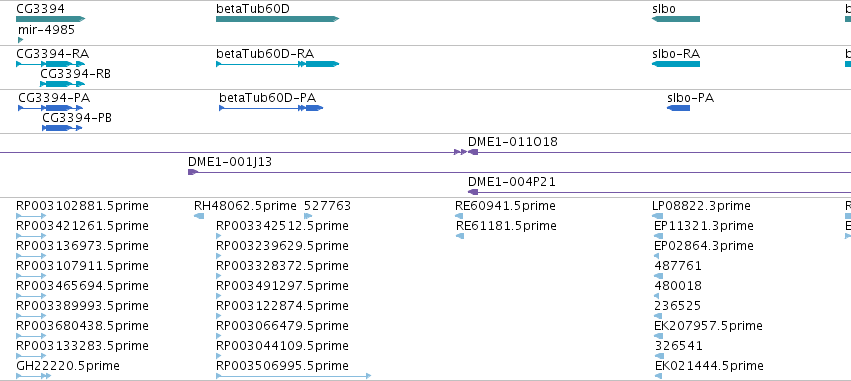Select the DME1-004P21 clone marker
The height and width of the screenshot is (381, 851).
(473, 192)
